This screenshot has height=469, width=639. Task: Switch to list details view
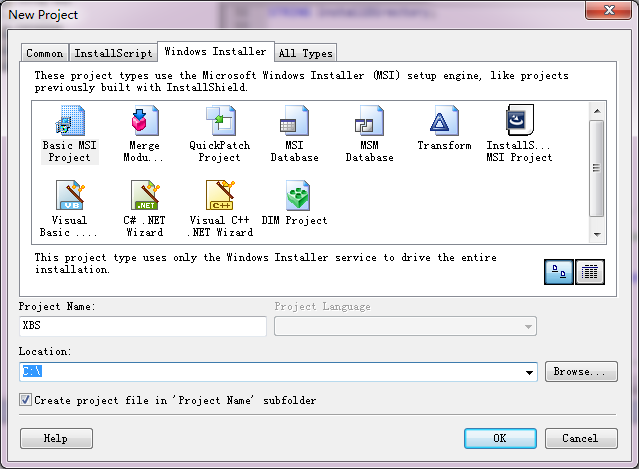(590, 272)
